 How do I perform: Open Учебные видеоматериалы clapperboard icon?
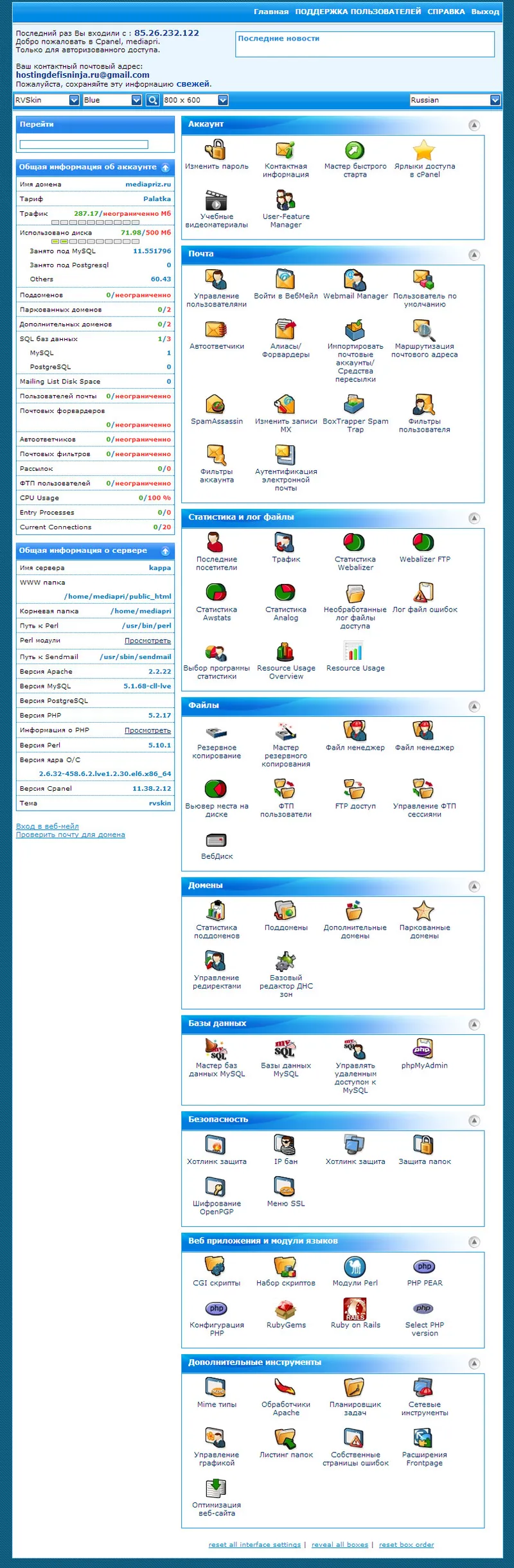[x=217, y=200]
